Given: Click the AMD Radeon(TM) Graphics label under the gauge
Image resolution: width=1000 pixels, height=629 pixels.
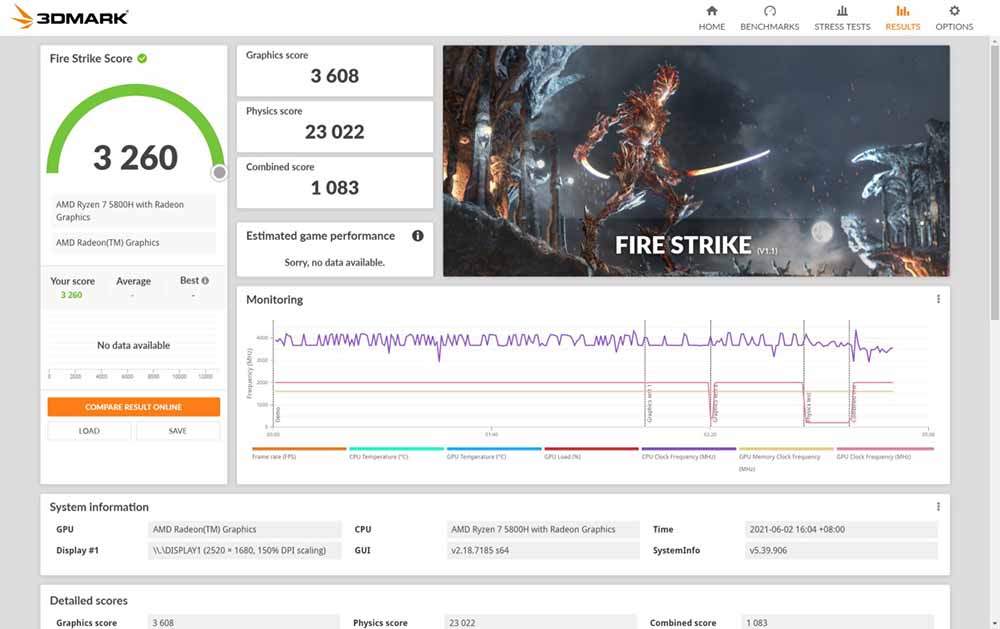Looking at the screenshot, I should 133,242.
